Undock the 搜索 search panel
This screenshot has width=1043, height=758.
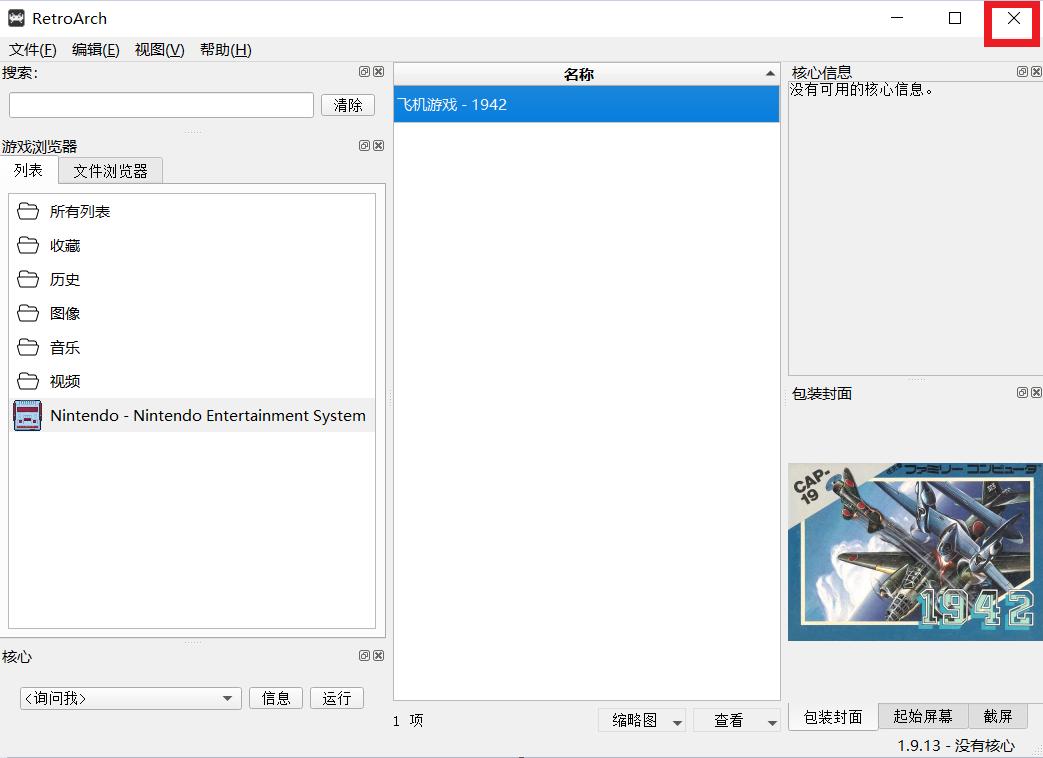364,71
